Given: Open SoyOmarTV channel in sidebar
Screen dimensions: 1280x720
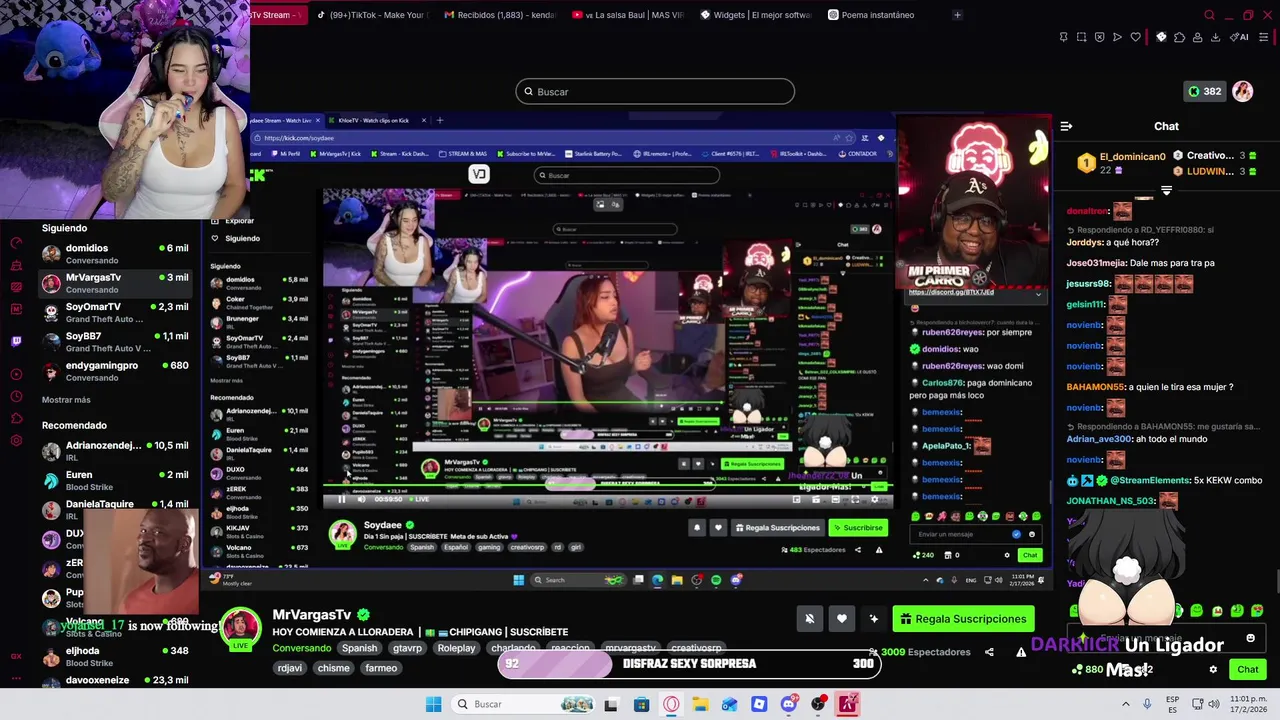Looking at the screenshot, I should click(114, 312).
